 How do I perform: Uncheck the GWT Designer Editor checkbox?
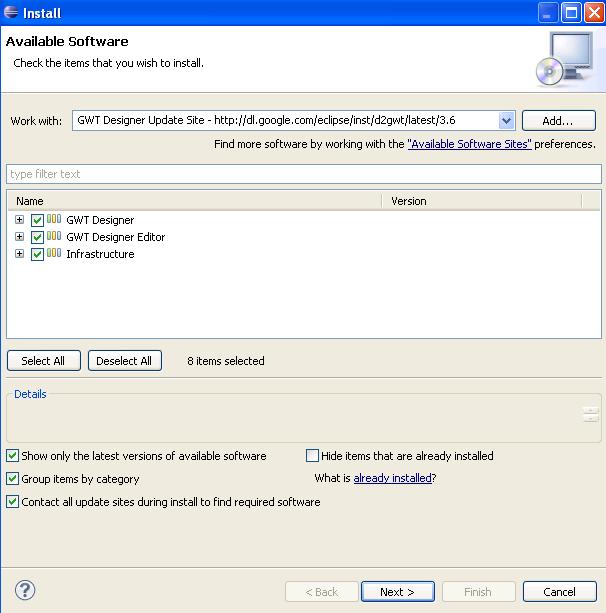click(x=37, y=237)
